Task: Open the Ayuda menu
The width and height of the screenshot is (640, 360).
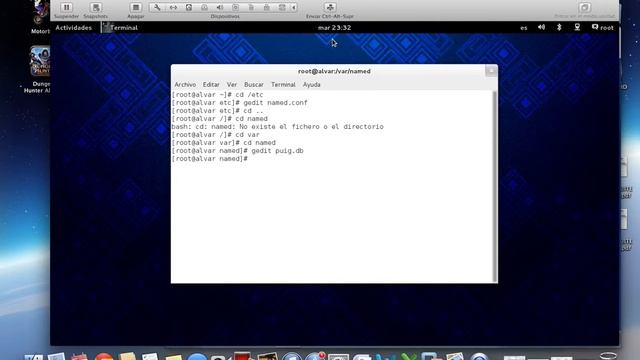Action: (x=311, y=84)
